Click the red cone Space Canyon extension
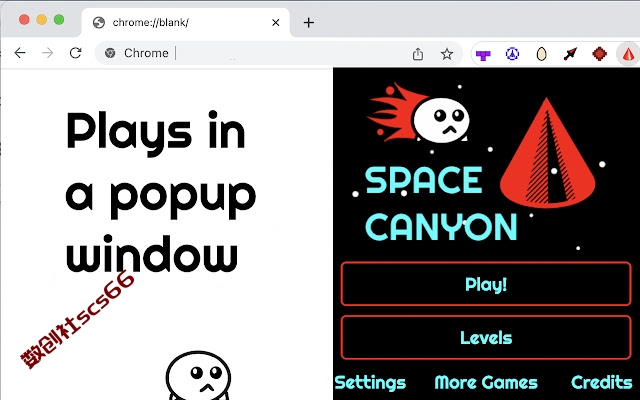 [x=629, y=54]
